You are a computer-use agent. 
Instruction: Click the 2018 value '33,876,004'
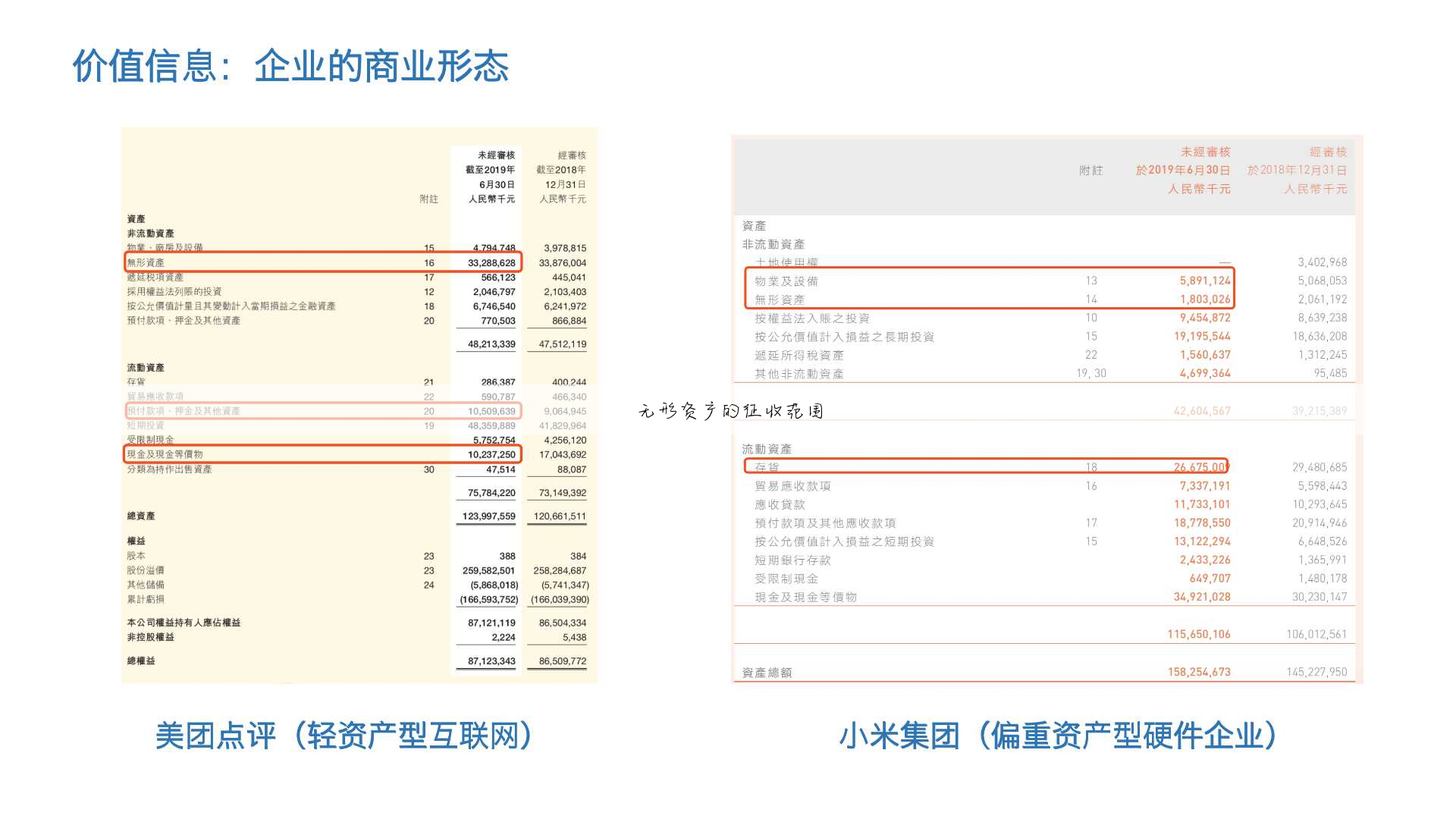coord(562,263)
